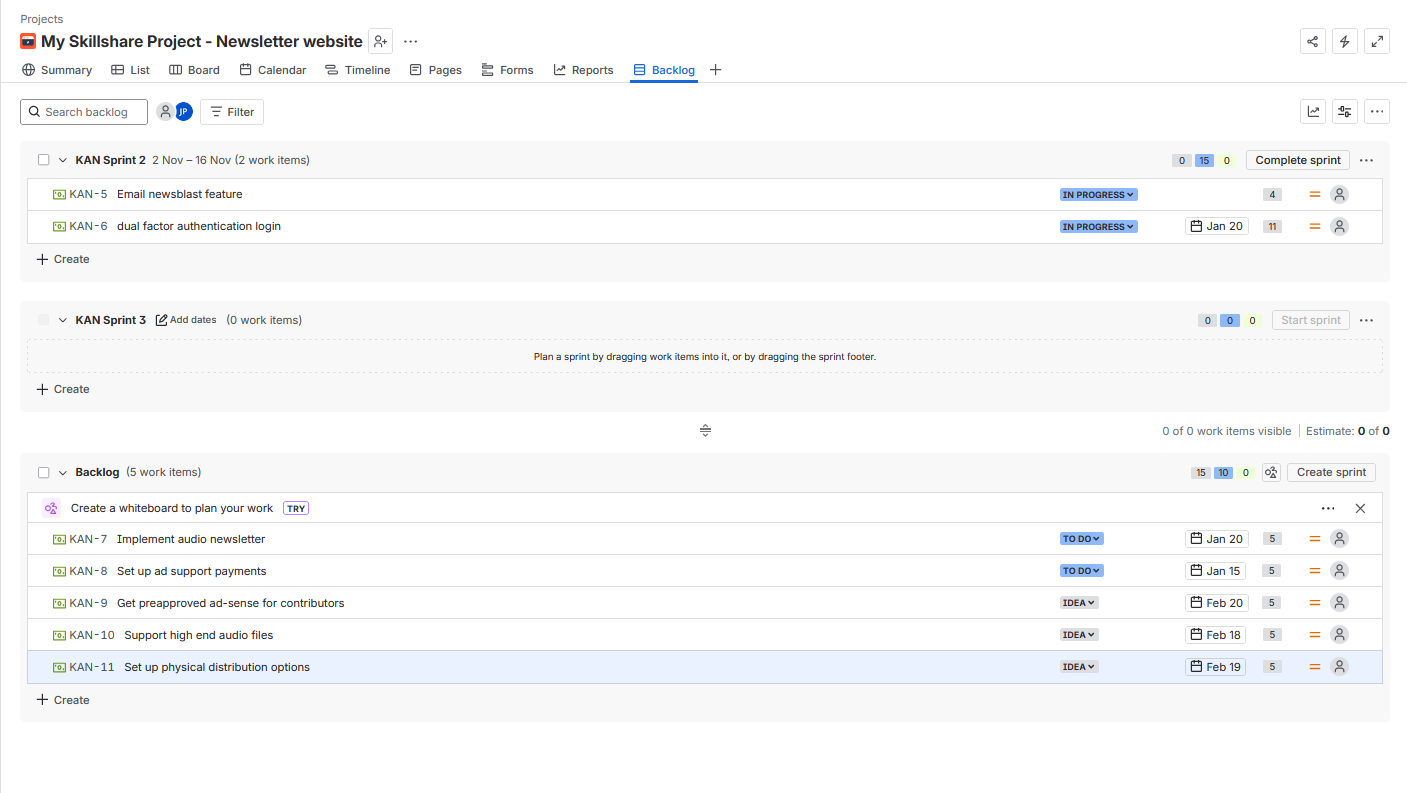Collapse KAN Sprint 2 section chevron

pos(63,160)
